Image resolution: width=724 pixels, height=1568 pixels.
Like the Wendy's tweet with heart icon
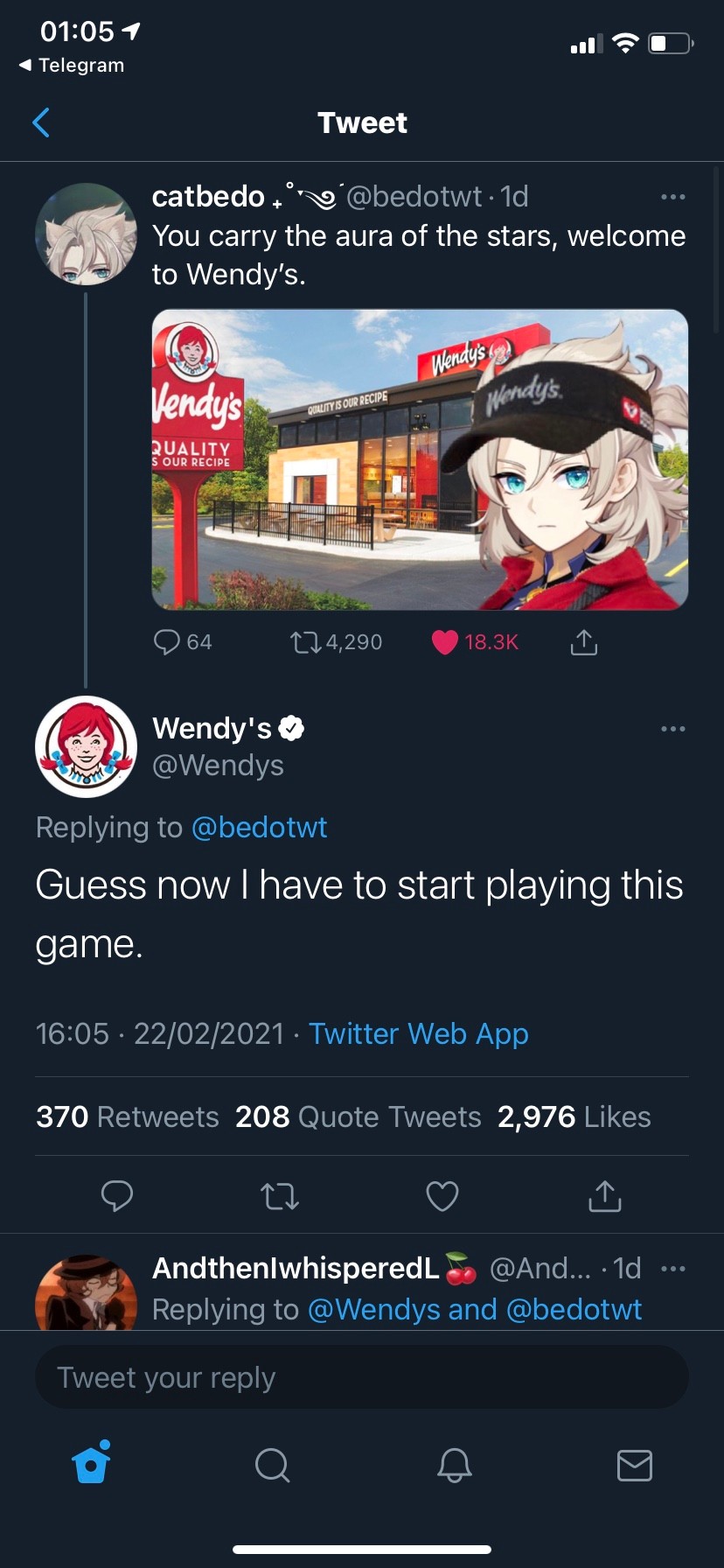tap(442, 1196)
